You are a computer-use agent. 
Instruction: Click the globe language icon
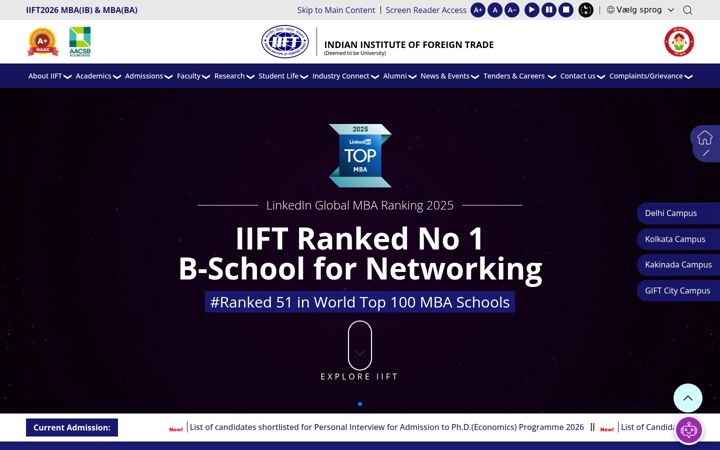pyautogui.click(x=610, y=10)
